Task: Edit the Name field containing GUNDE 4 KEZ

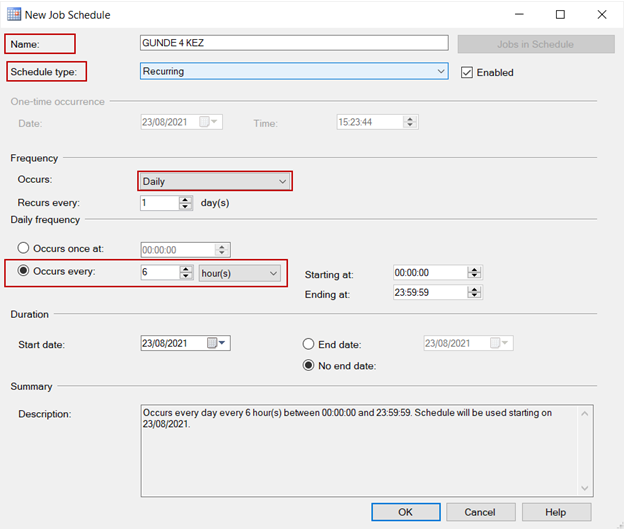Action: 294,43
